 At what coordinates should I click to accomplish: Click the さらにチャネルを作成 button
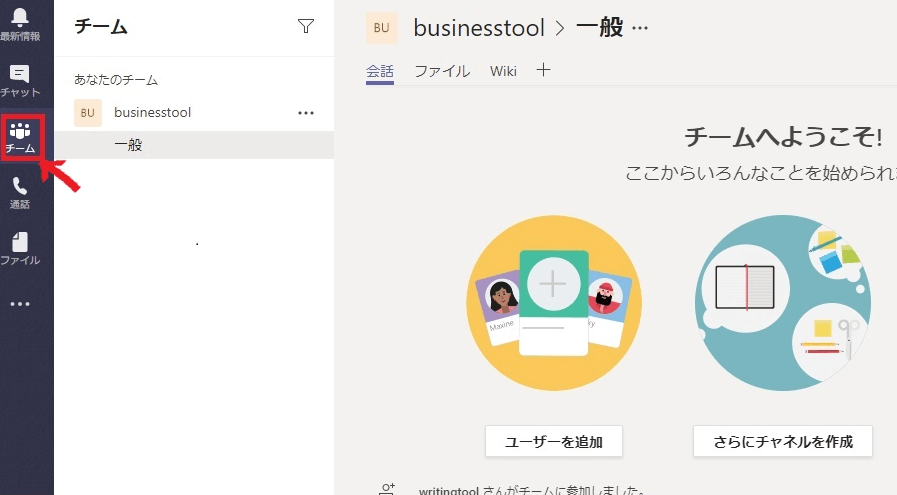tap(782, 440)
